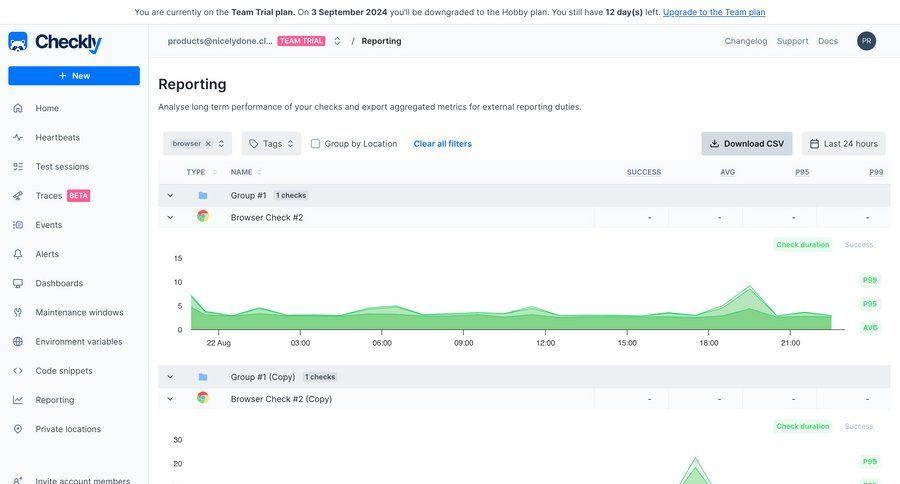Toggle the P99 series in first chart

[x=869, y=280]
